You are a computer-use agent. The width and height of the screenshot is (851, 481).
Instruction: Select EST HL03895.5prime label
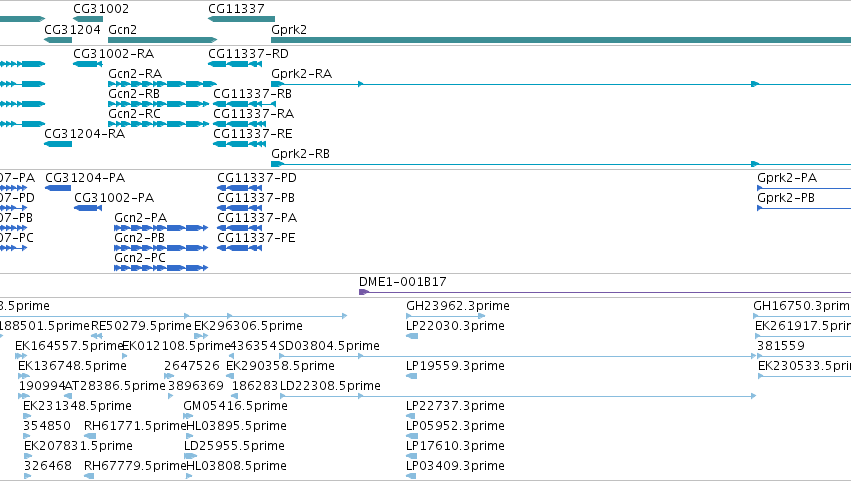237,426
